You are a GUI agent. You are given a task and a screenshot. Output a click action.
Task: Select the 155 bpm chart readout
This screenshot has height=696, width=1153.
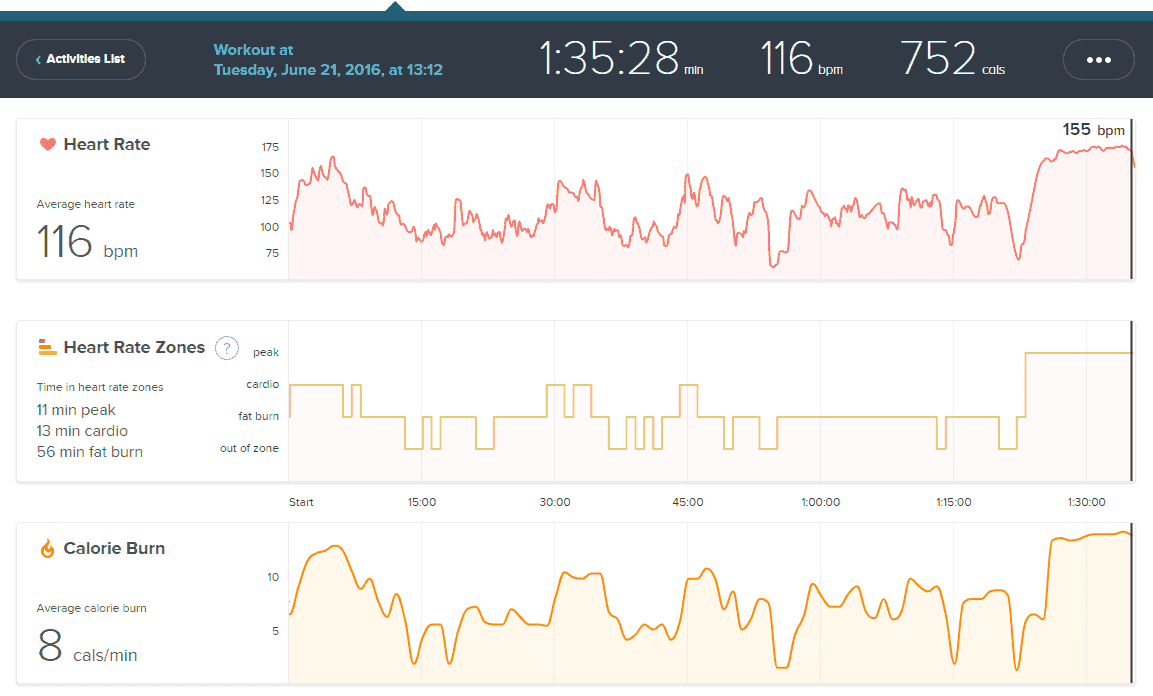[1092, 130]
